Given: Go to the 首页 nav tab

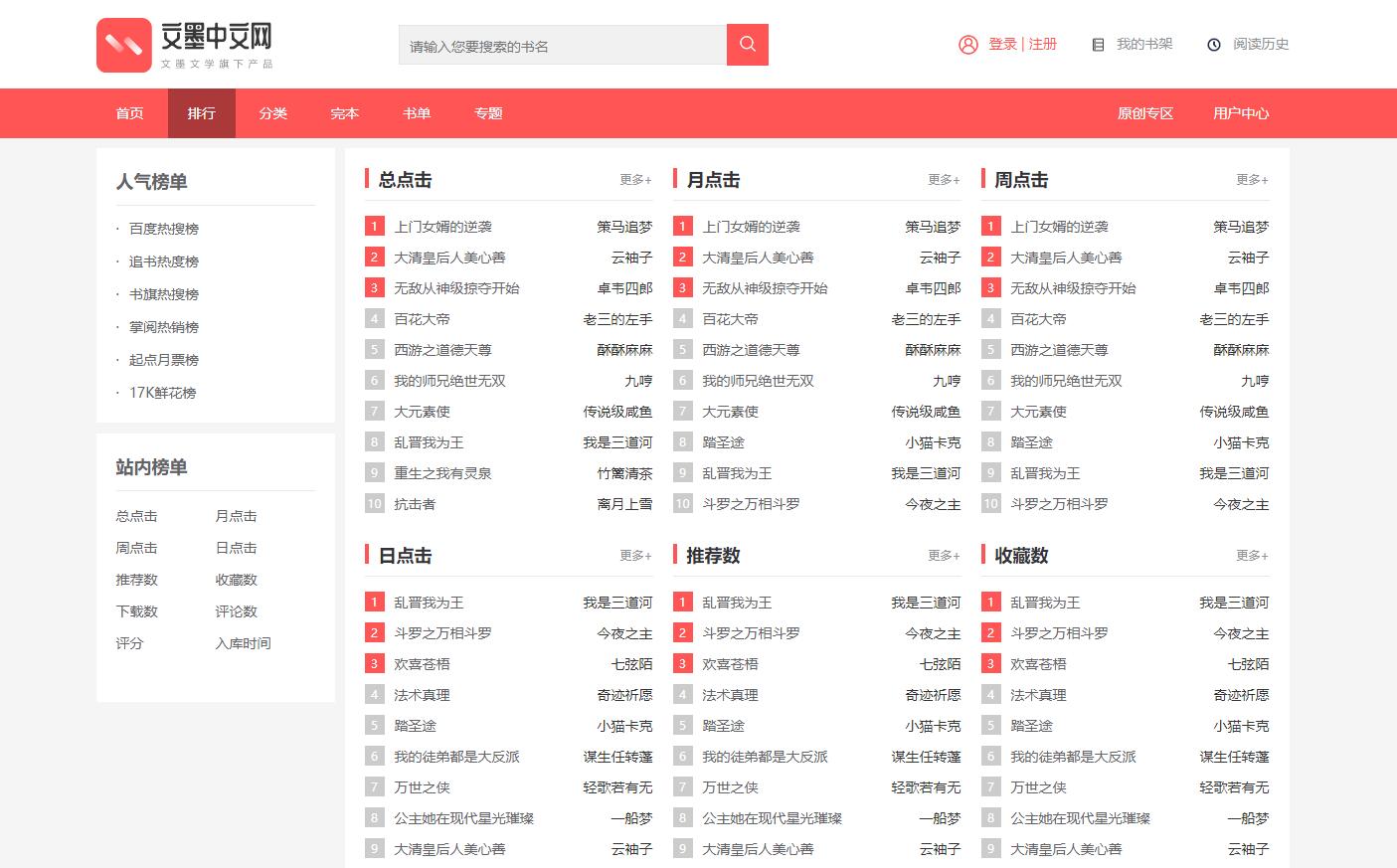Looking at the screenshot, I should (130, 113).
